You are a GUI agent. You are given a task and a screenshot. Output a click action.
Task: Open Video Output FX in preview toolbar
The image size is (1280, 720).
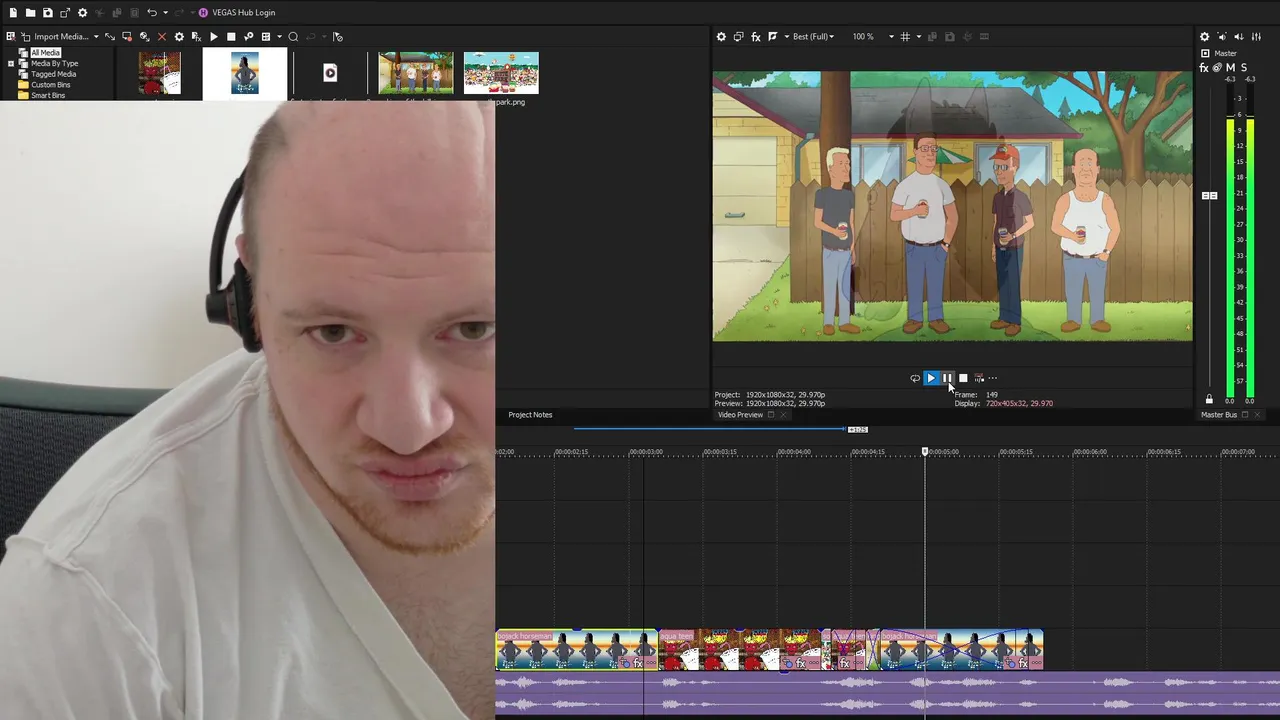click(x=756, y=37)
